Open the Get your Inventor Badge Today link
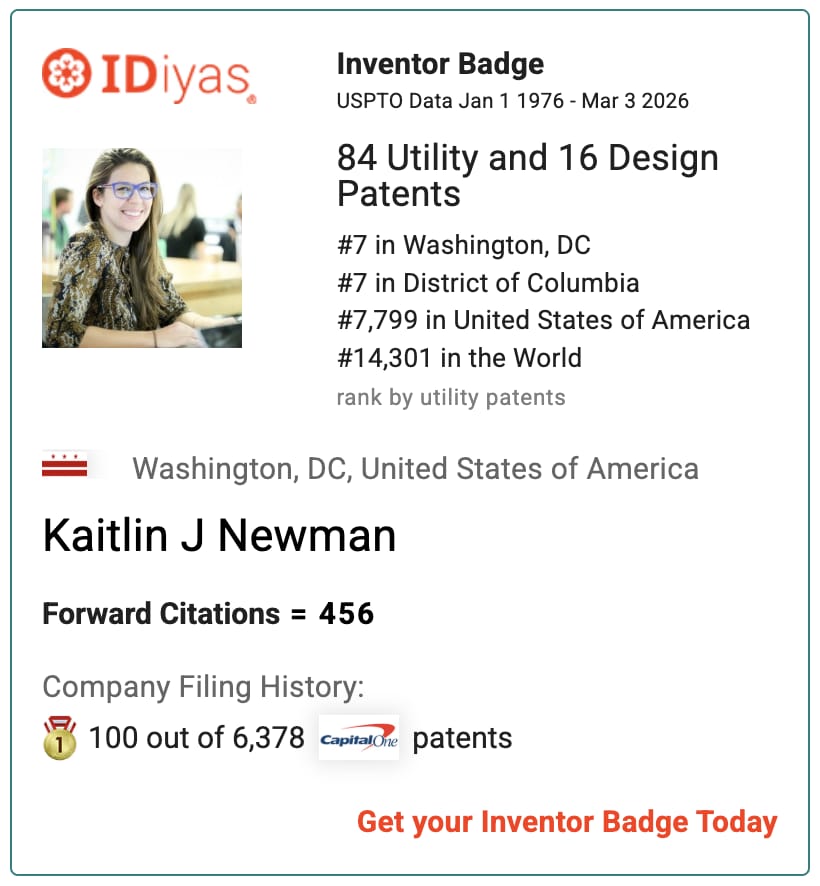 pos(567,822)
